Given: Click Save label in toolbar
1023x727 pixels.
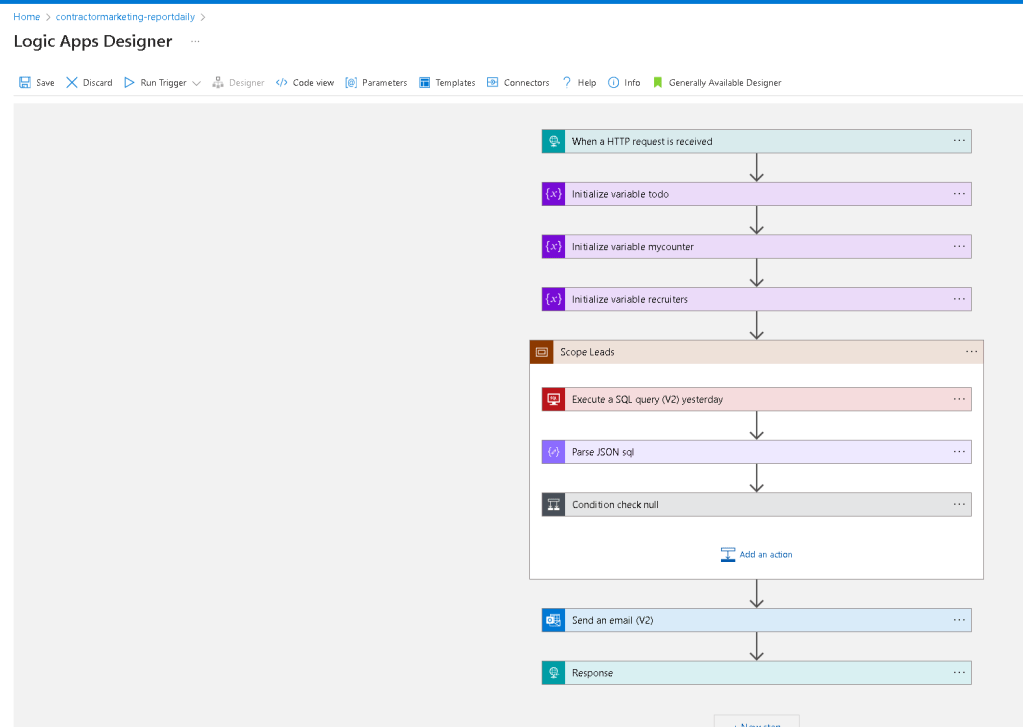Looking at the screenshot, I should (45, 83).
